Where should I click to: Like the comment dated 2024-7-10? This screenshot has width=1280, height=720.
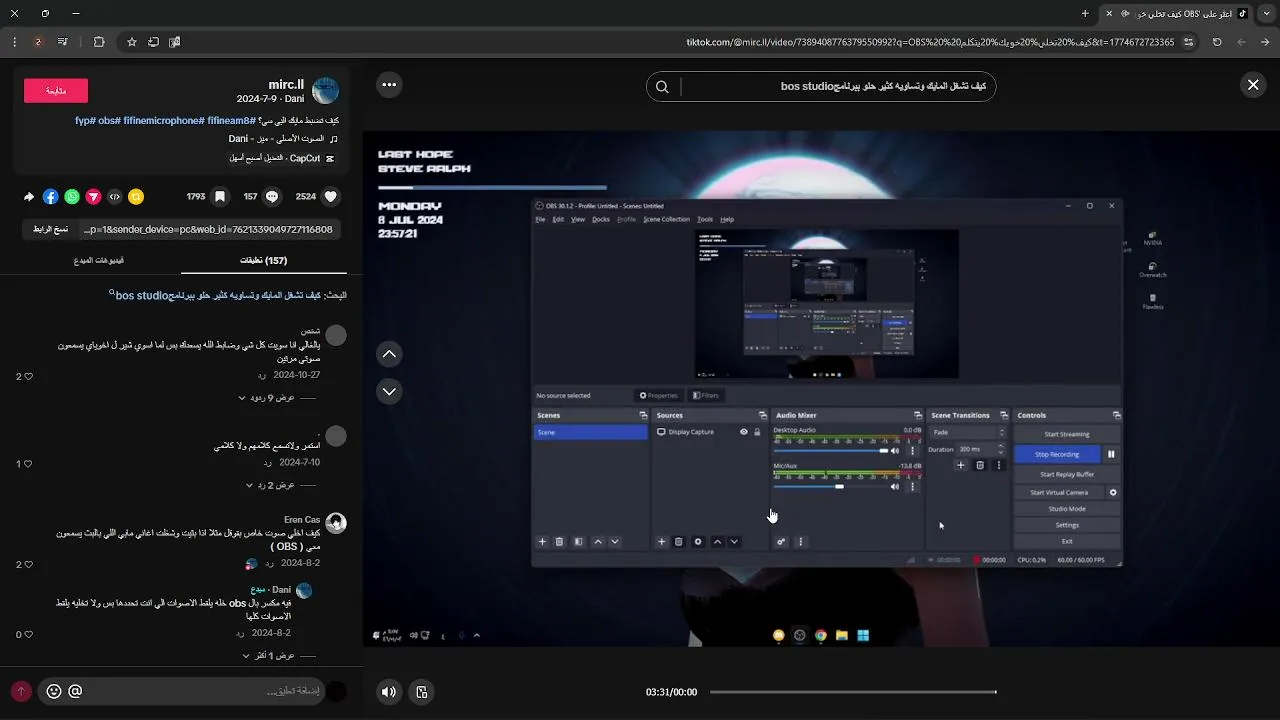click(28, 464)
